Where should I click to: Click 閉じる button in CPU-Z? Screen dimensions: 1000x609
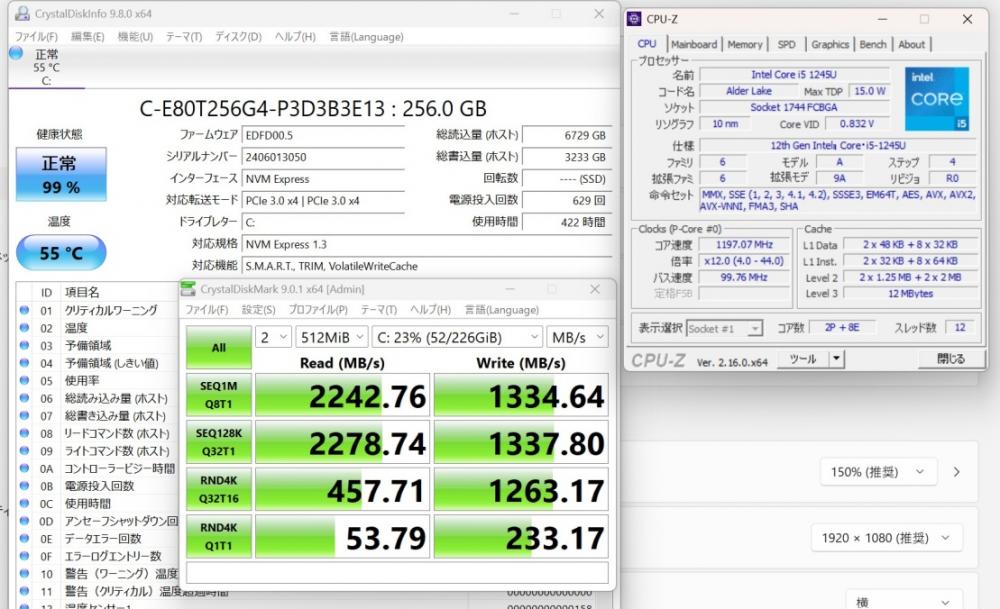pos(951,359)
